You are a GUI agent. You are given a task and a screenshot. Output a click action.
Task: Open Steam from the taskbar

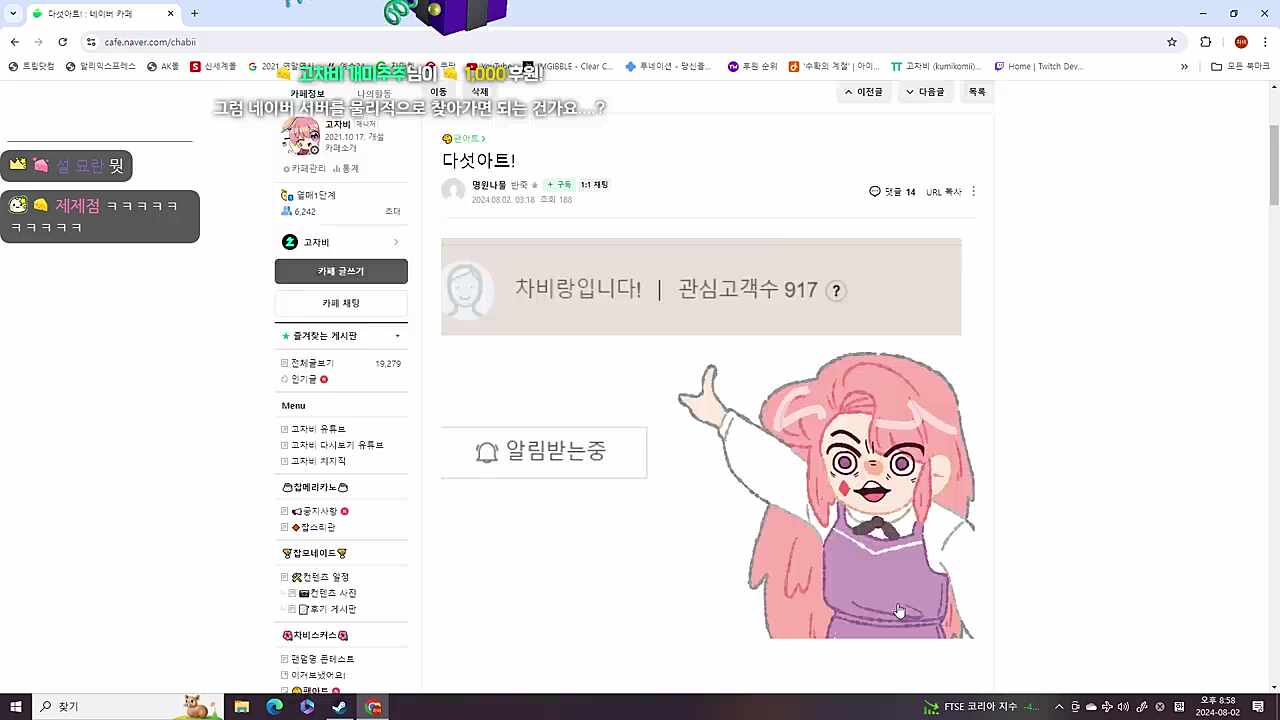tap(340, 707)
